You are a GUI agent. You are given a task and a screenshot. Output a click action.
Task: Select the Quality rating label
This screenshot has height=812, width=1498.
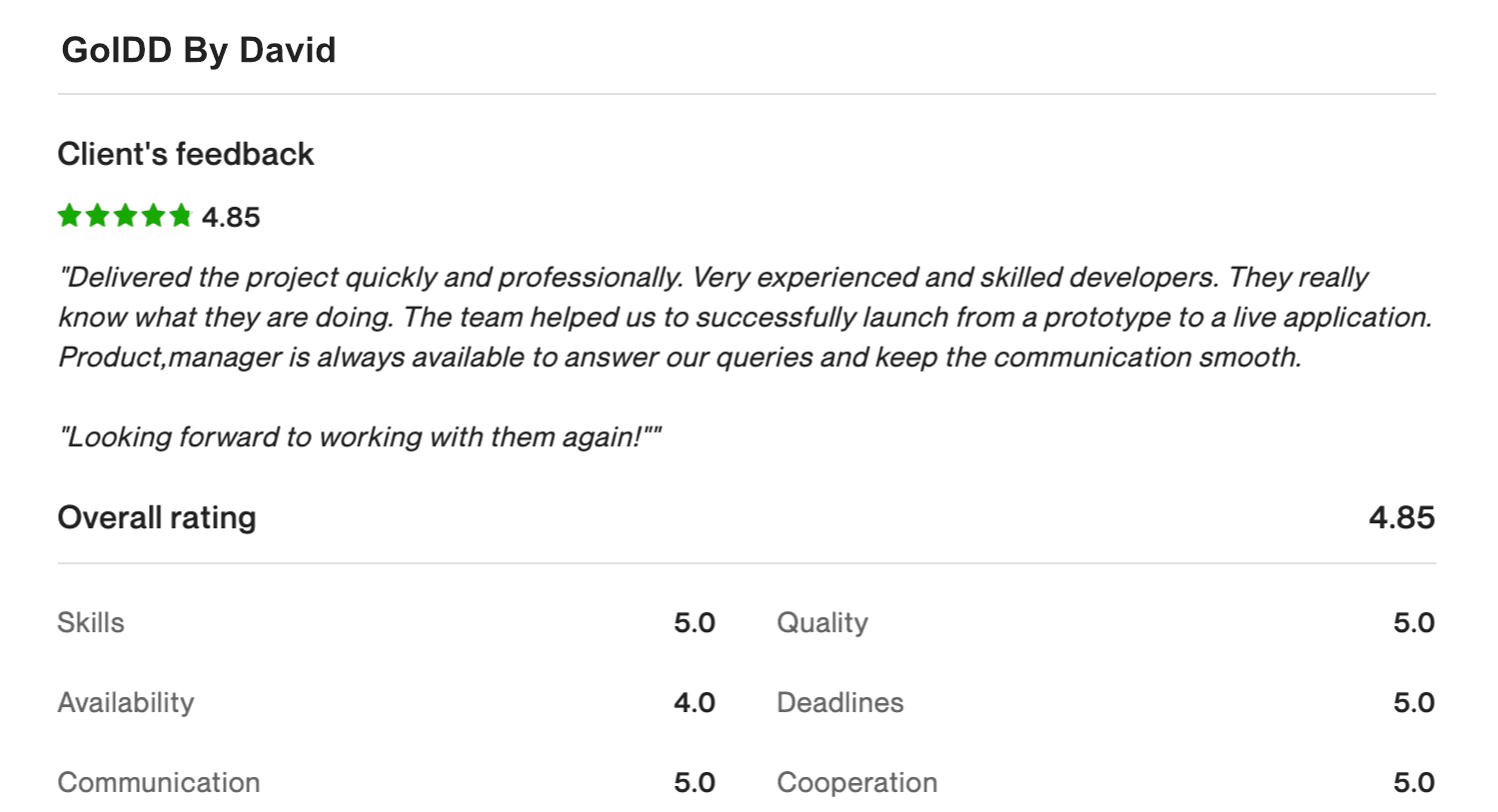click(822, 623)
